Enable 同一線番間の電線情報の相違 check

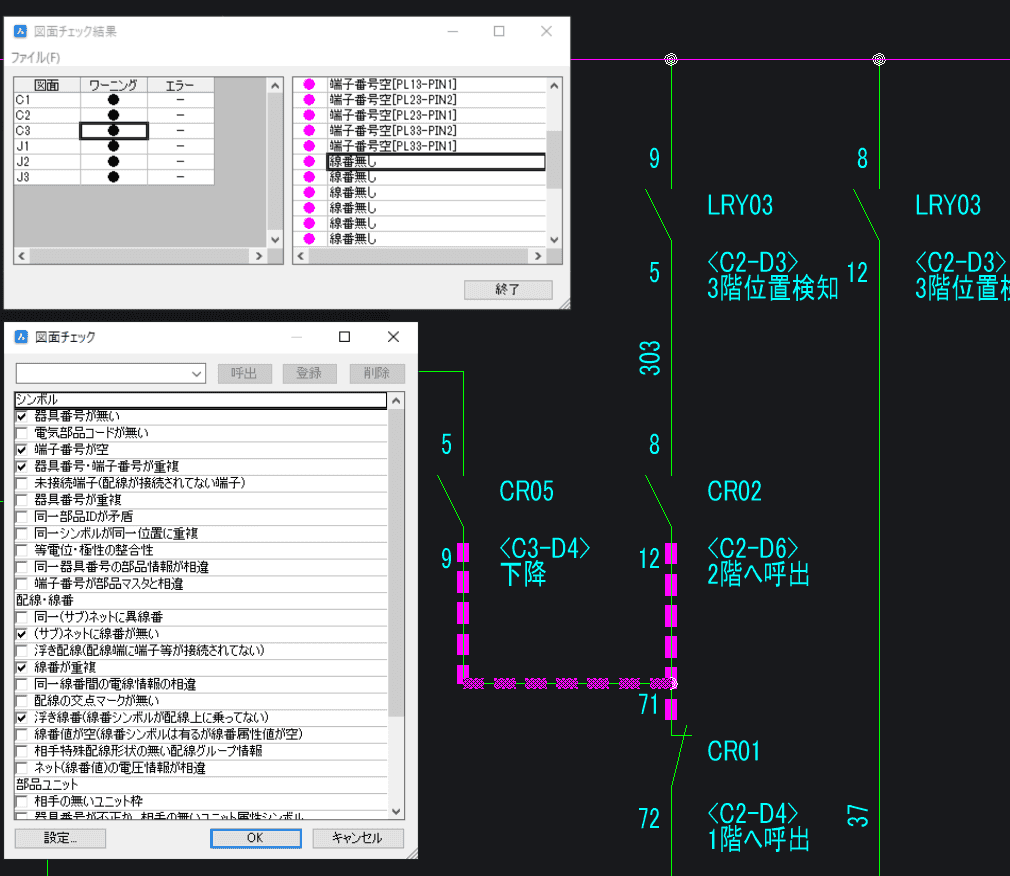coord(22,684)
